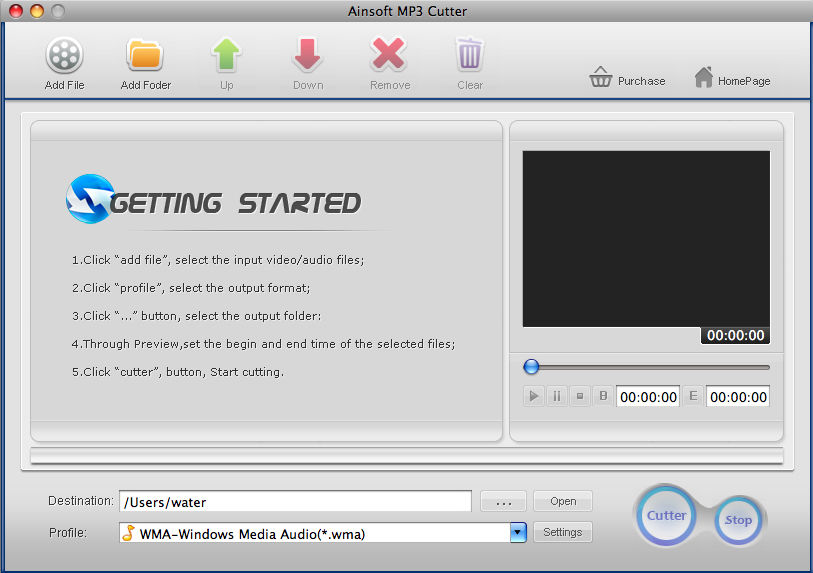Start cutting with the round Cutter button

pos(666,516)
